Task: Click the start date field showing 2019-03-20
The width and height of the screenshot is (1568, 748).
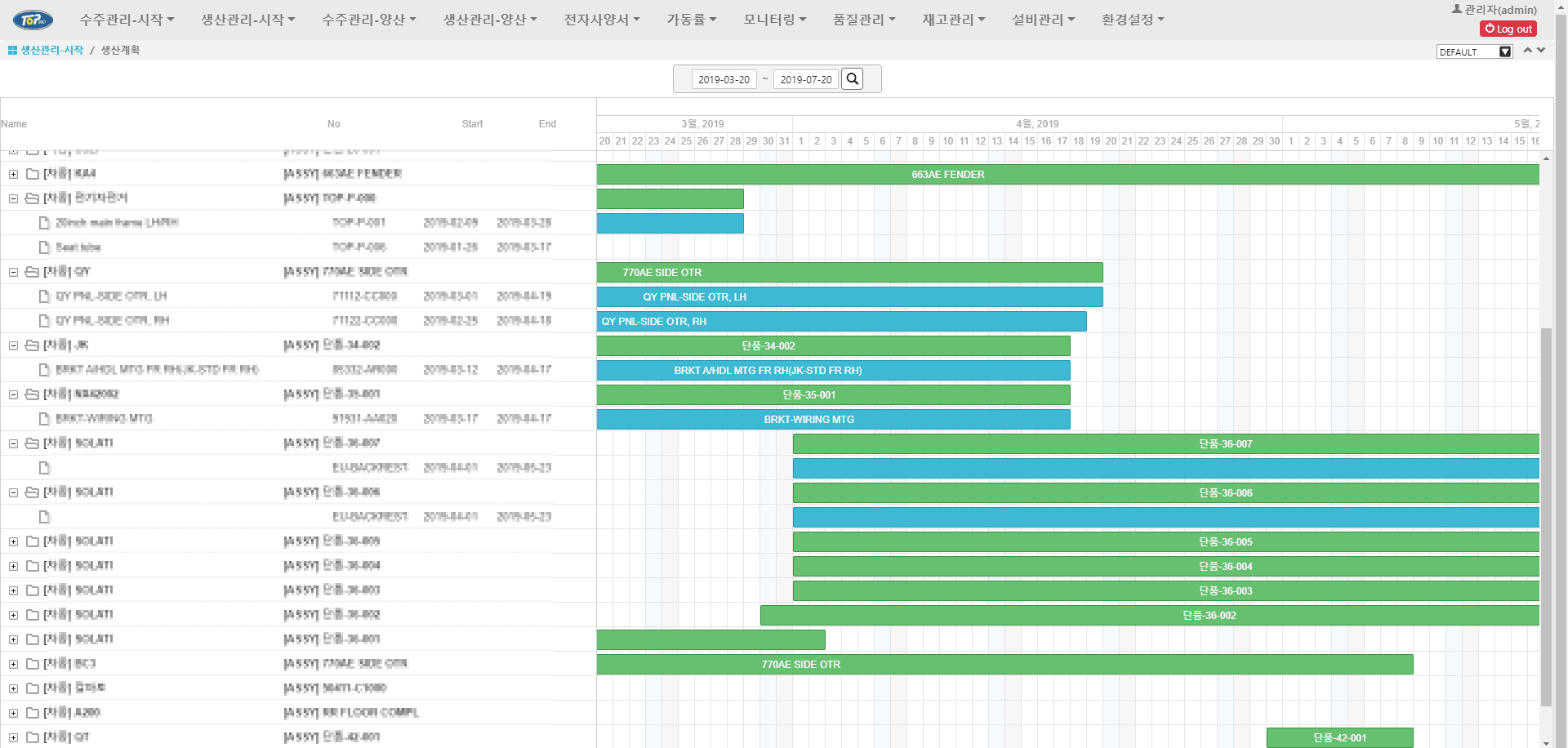Action: pos(724,78)
